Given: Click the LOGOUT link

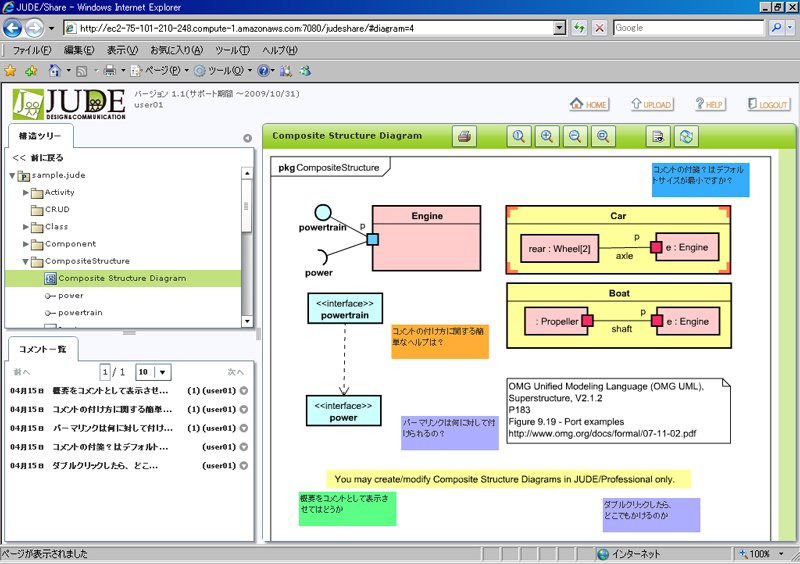Looking at the screenshot, I should [x=768, y=104].
